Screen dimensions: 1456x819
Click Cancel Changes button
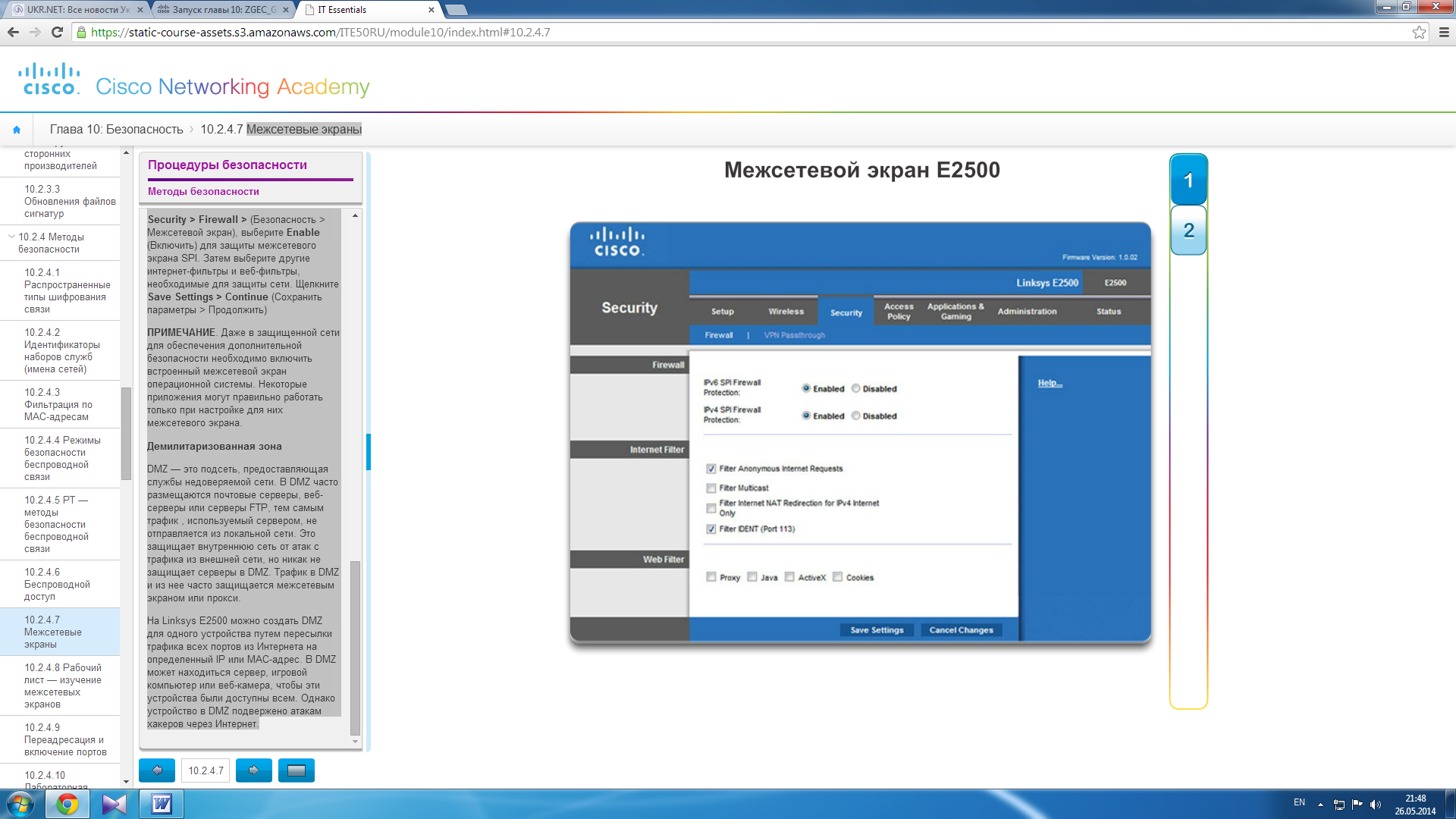click(x=961, y=630)
